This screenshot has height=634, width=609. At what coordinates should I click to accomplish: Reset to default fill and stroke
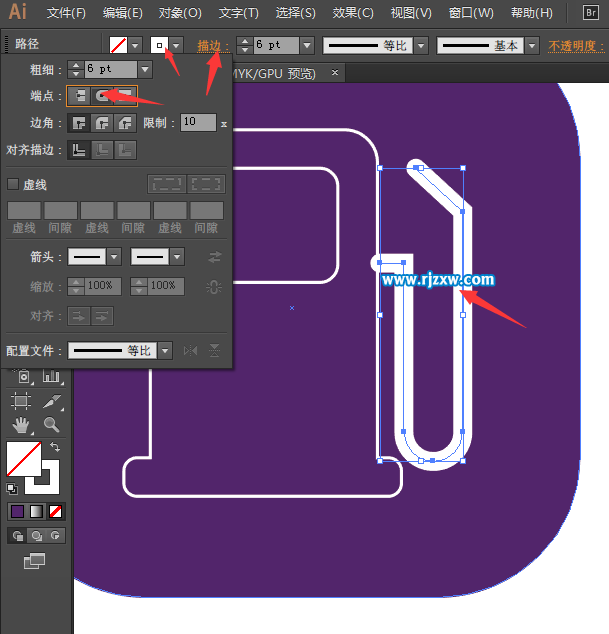tap(12, 489)
